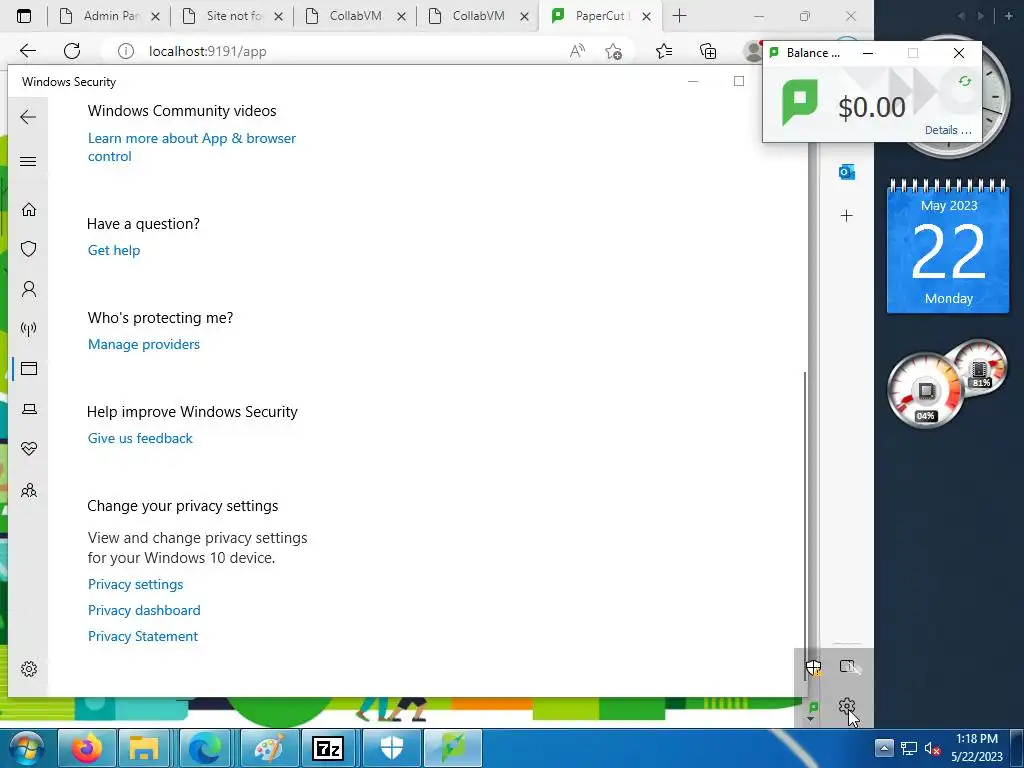Switch to the second CollabVM tab
The width and height of the screenshot is (1024, 768).
479,16
